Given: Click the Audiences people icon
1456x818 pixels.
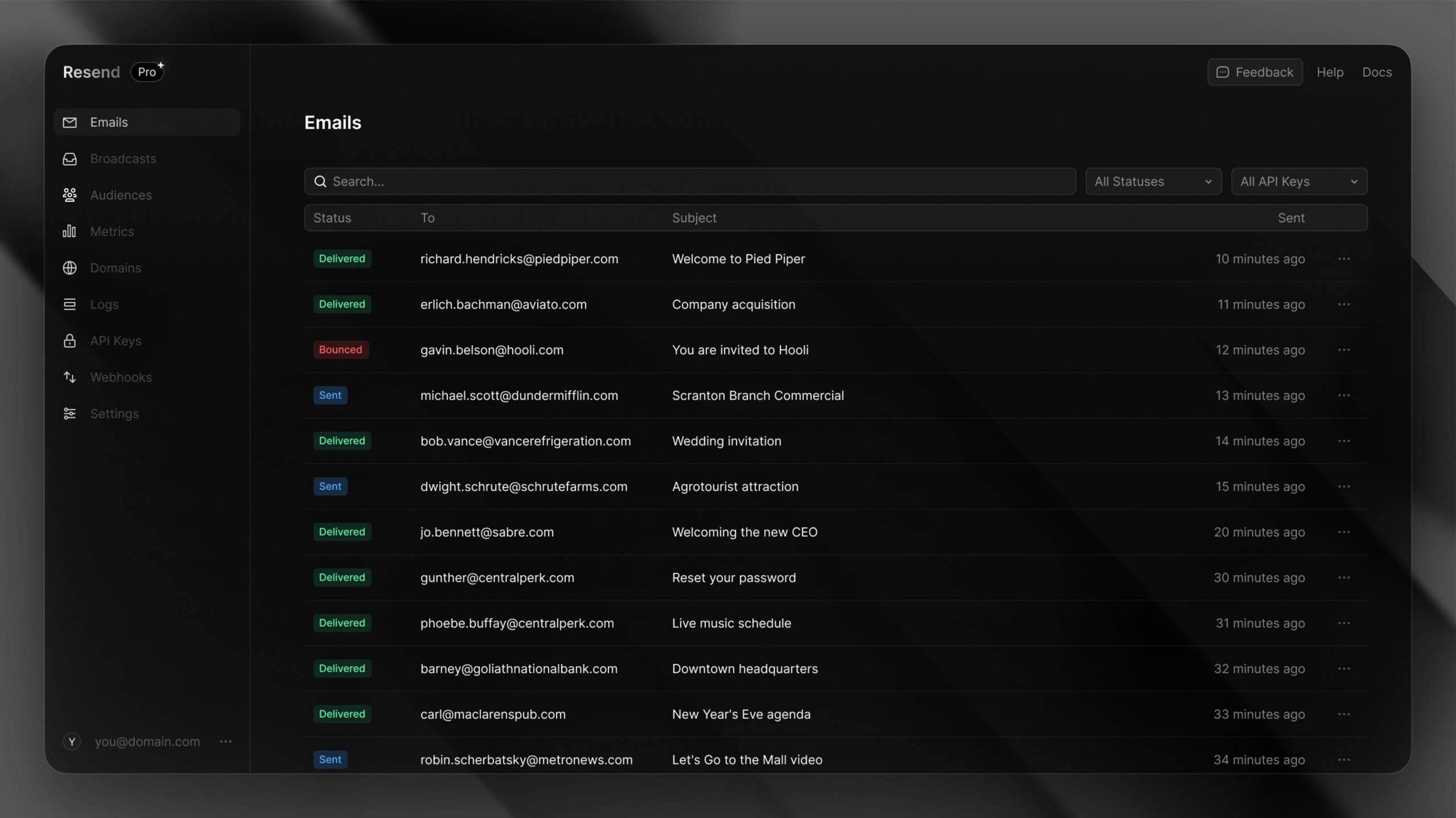Looking at the screenshot, I should pyautogui.click(x=69, y=195).
